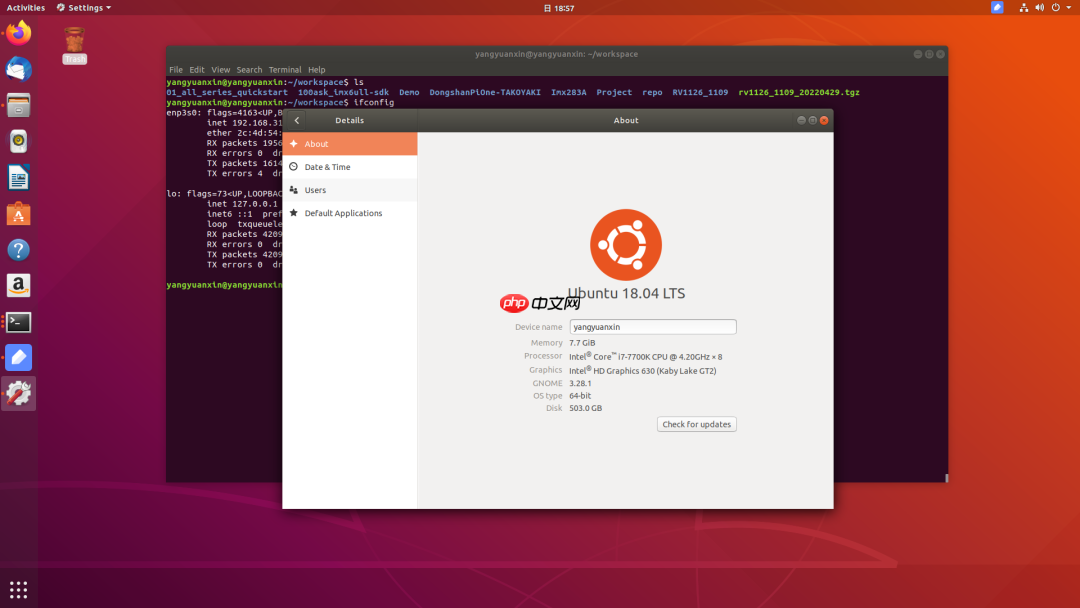Select Date & Time in the Settings sidebar
The image size is (1080, 608).
click(x=330, y=166)
